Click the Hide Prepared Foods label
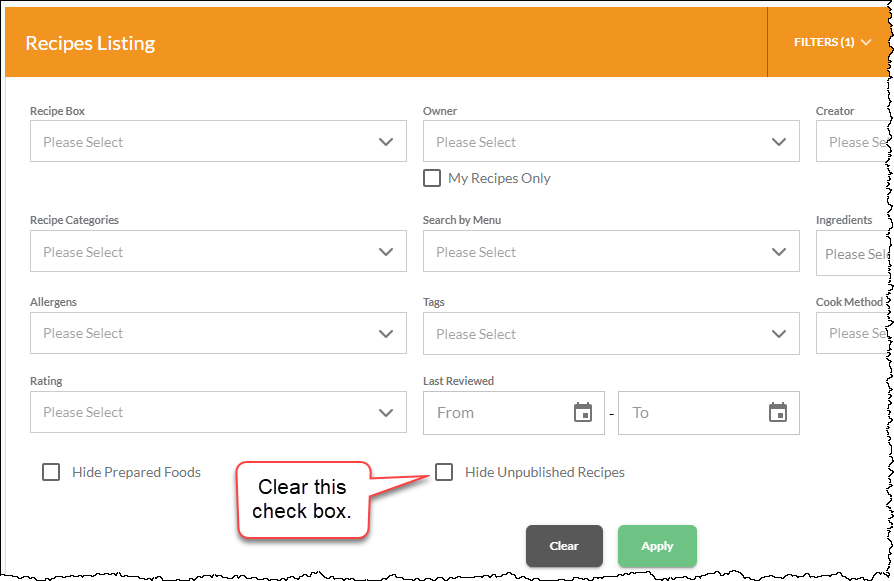Screen dimensions: 894x581 point(136,472)
